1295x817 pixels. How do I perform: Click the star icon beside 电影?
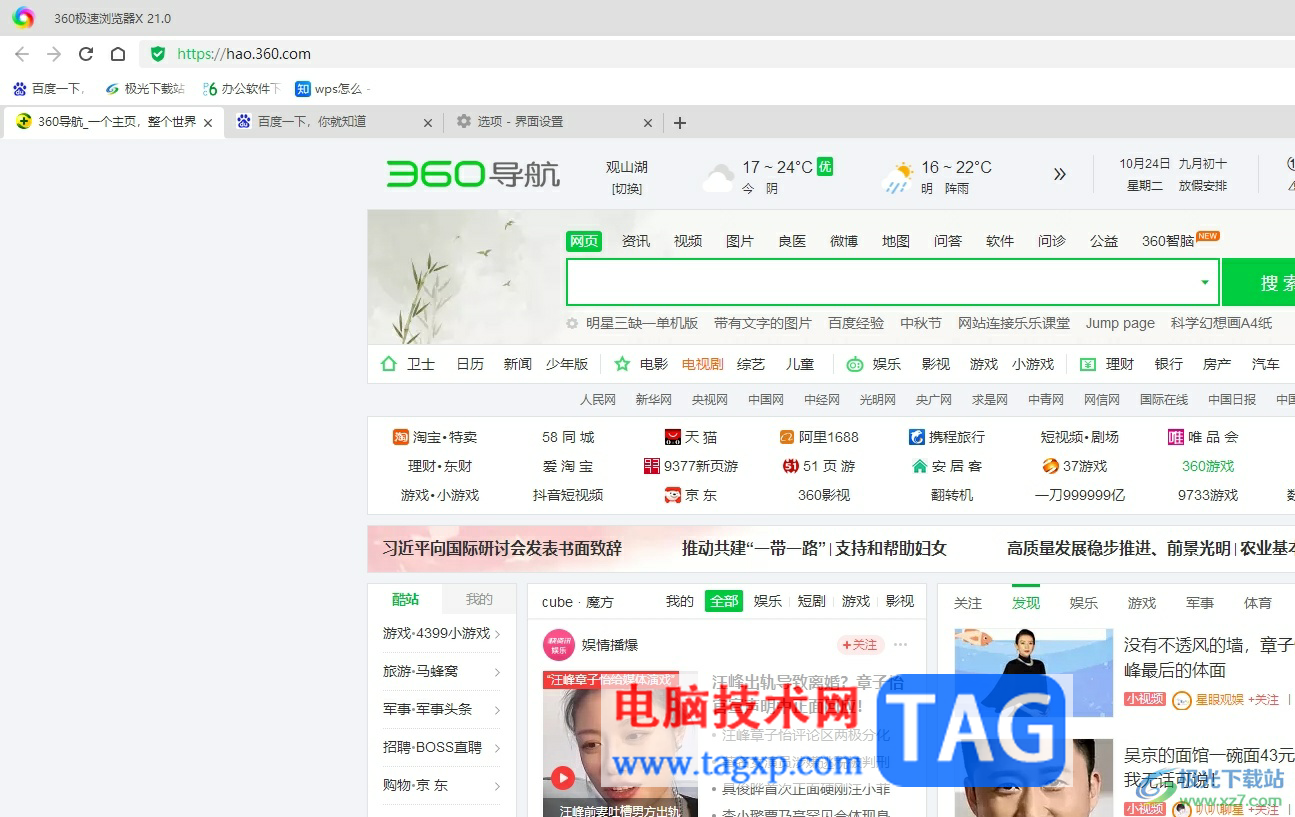click(622, 364)
